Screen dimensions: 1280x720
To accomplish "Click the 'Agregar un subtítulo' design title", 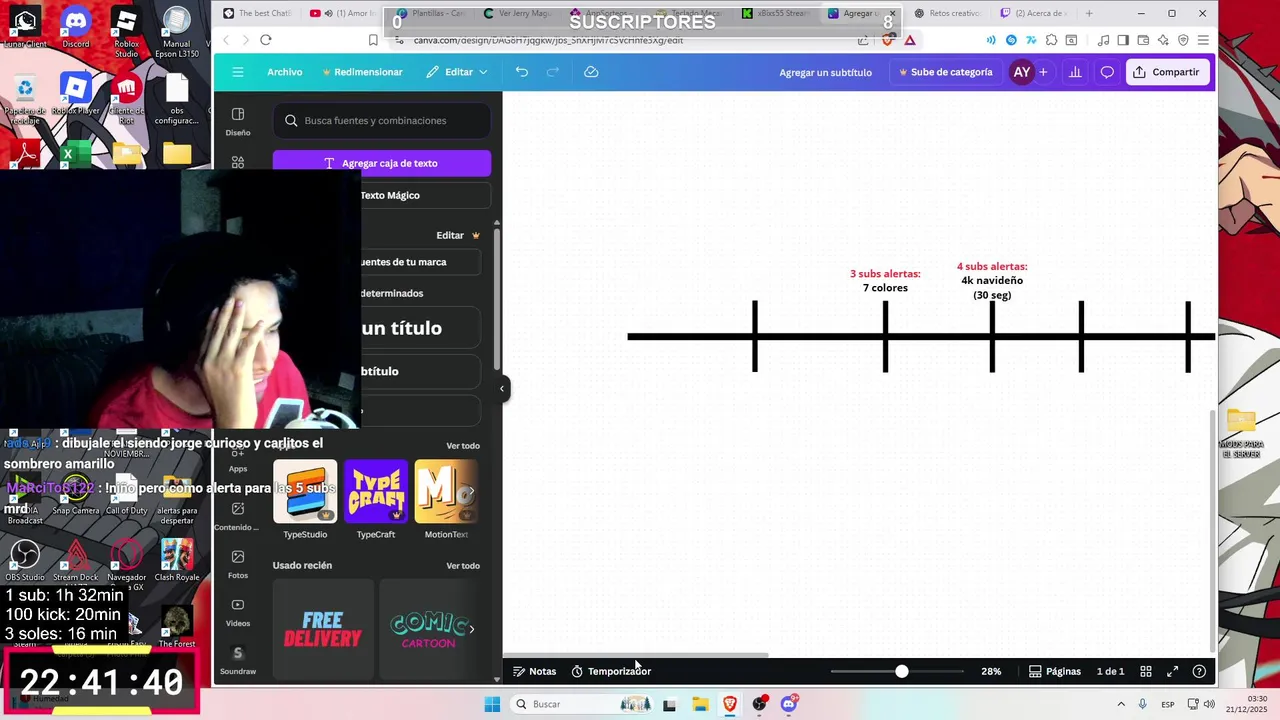I will [825, 72].
